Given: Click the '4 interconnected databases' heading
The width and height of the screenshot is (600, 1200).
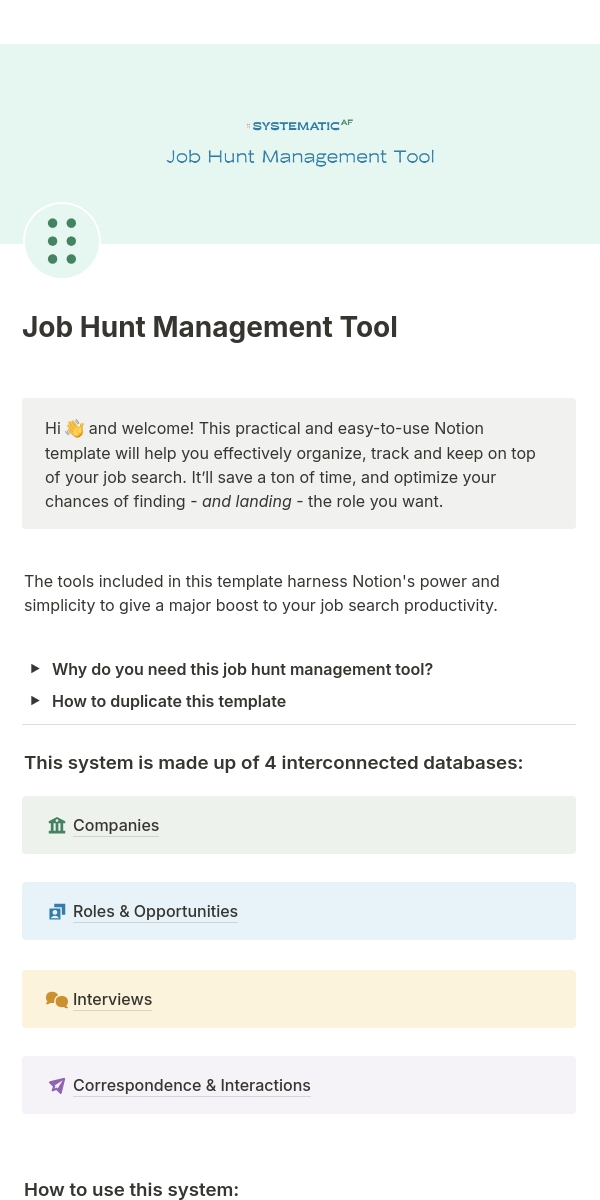Looking at the screenshot, I should pos(273,763).
